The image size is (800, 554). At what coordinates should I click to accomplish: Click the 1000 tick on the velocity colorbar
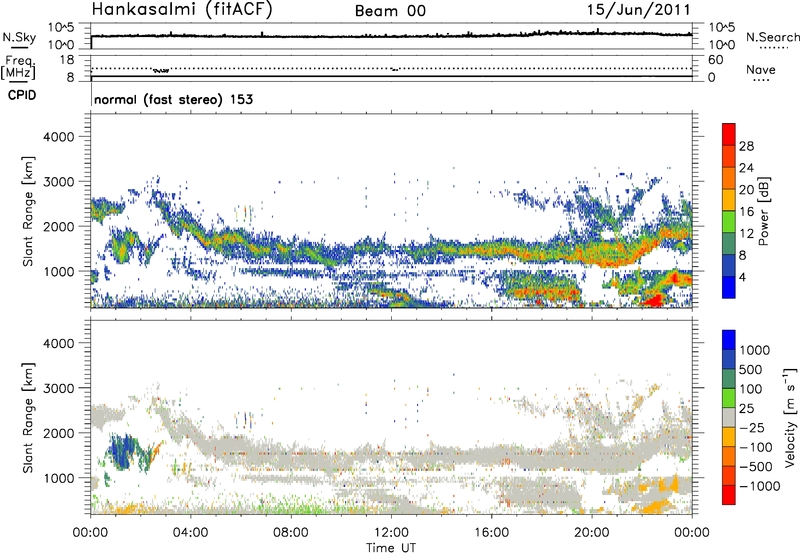[755, 350]
